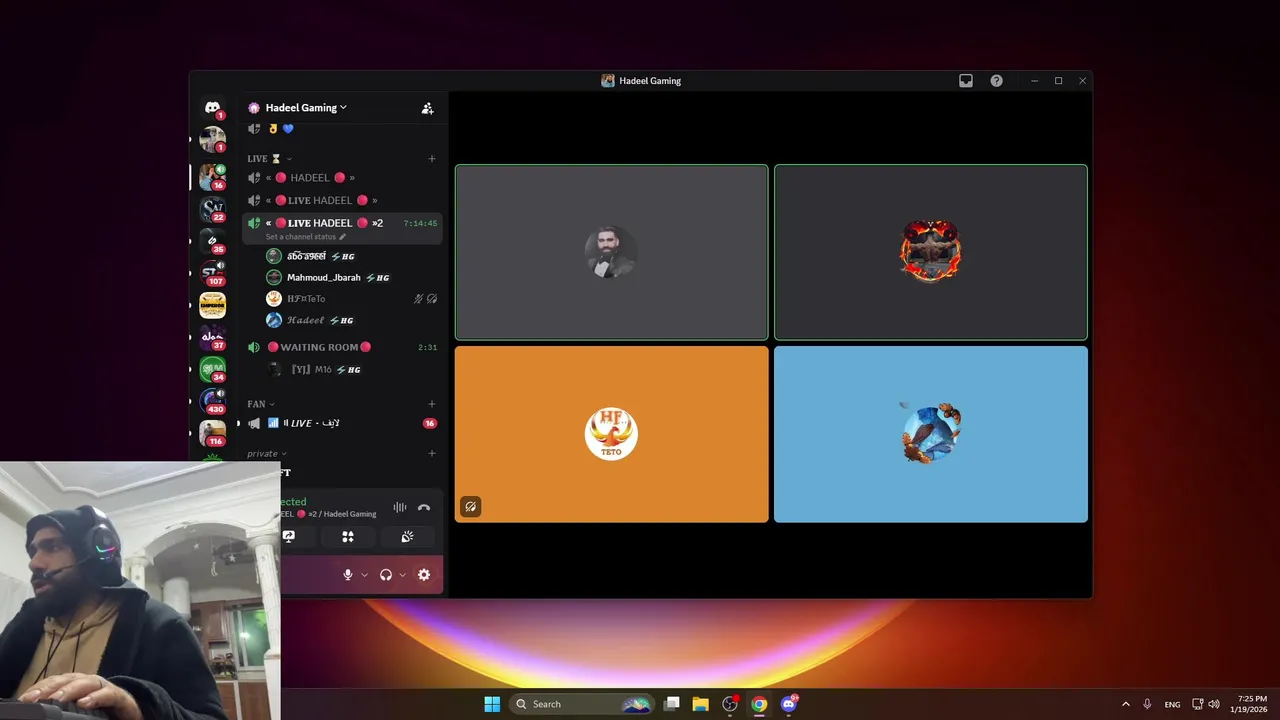1280x720 pixels.
Task: Click Set a channel status link
Action: 305,237
